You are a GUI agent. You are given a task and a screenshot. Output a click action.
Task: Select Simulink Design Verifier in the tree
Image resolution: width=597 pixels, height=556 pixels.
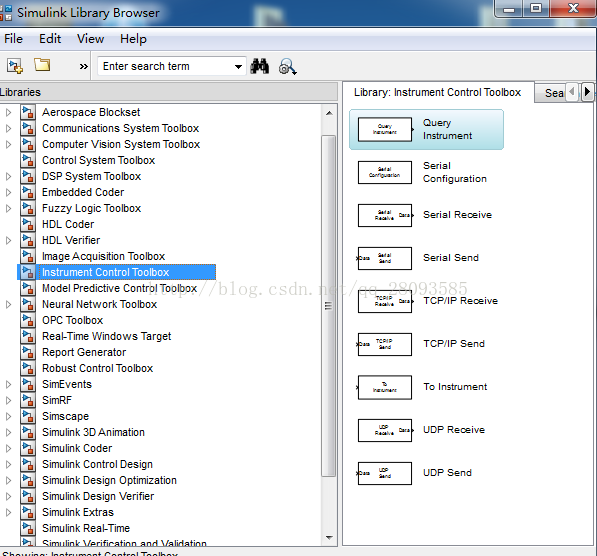point(98,496)
